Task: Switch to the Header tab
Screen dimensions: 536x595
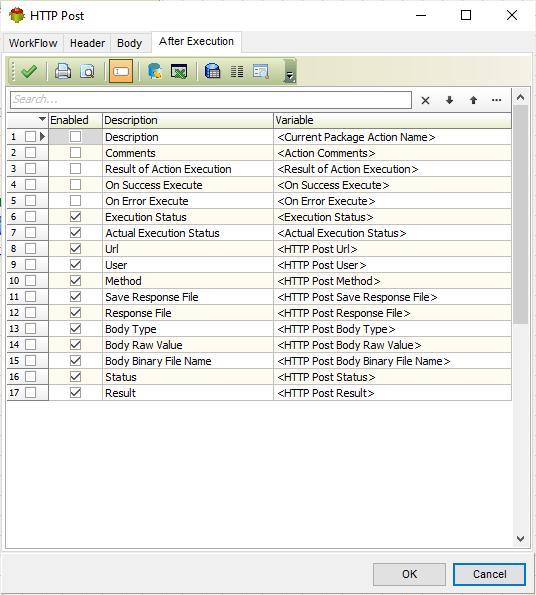Action: click(87, 43)
